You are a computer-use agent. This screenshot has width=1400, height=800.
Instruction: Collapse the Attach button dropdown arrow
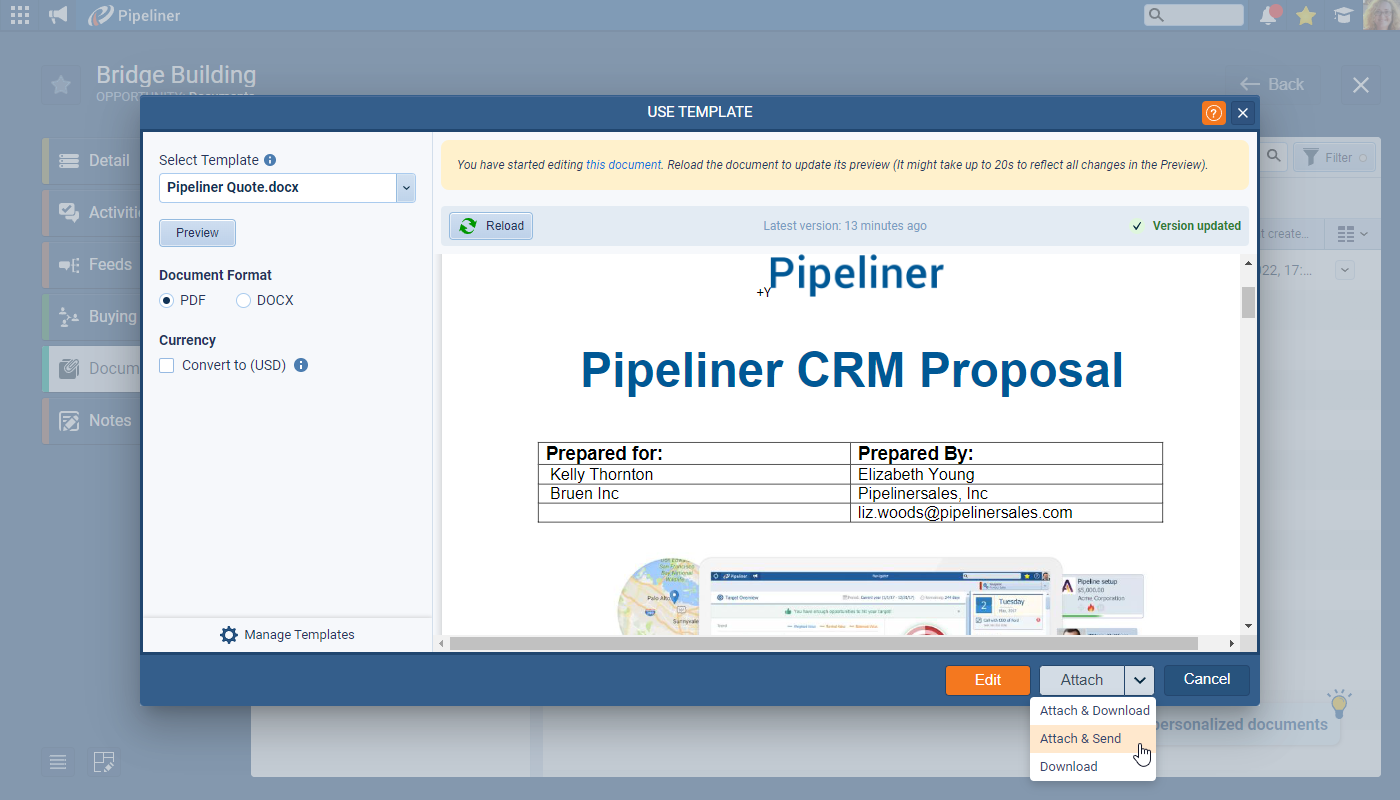pos(1140,680)
